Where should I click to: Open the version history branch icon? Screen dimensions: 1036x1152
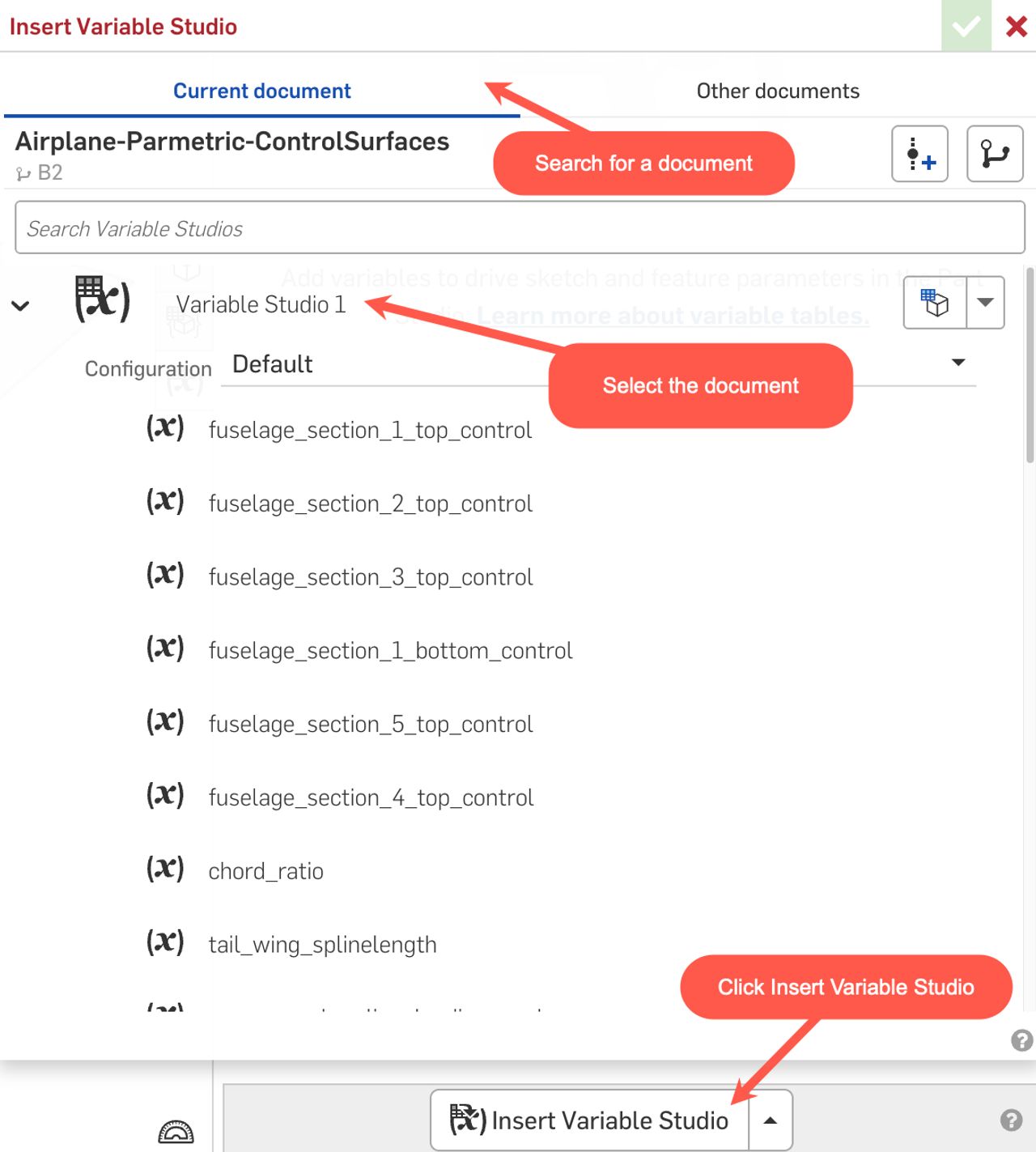coord(994,154)
